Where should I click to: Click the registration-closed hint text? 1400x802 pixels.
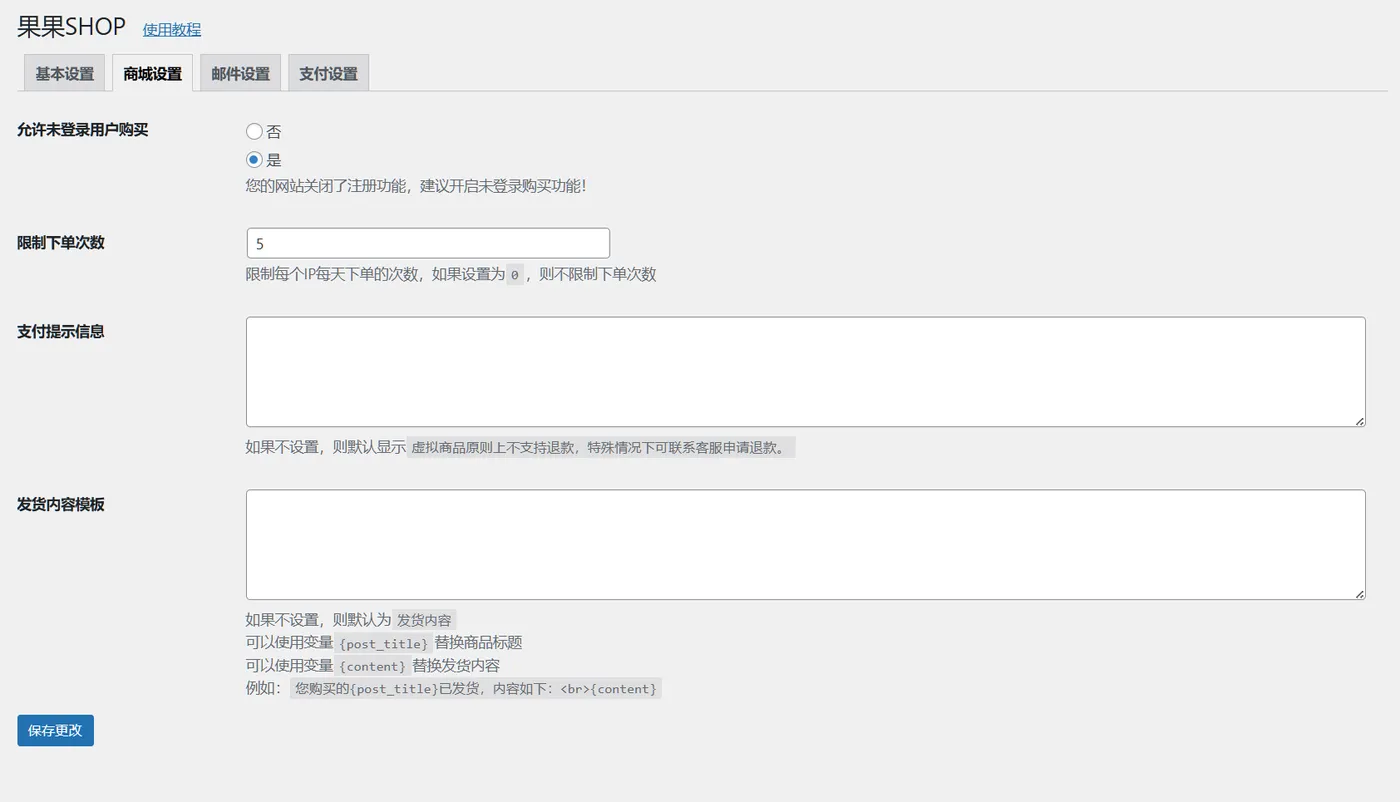click(x=416, y=186)
